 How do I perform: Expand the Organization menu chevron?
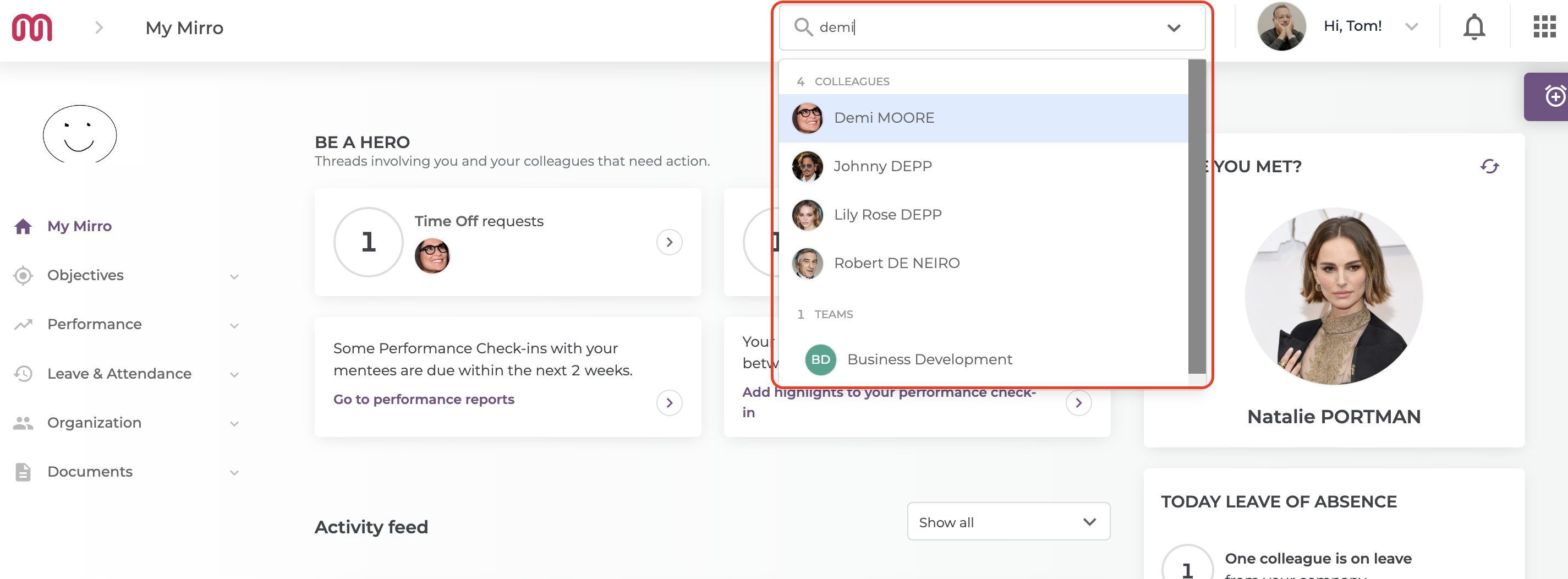(x=234, y=424)
